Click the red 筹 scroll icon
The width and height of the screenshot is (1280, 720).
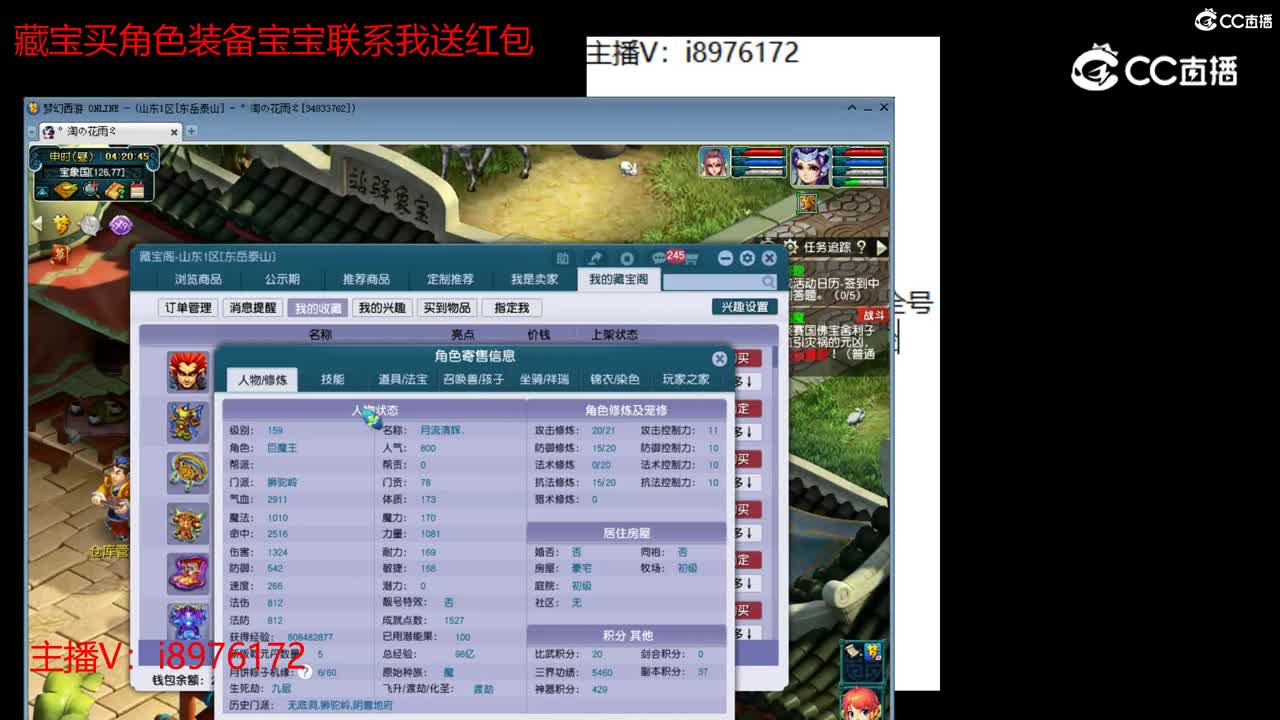pos(60,253)
